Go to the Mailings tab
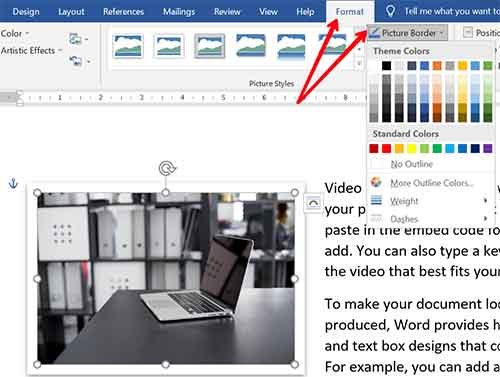 coord(179,12)
